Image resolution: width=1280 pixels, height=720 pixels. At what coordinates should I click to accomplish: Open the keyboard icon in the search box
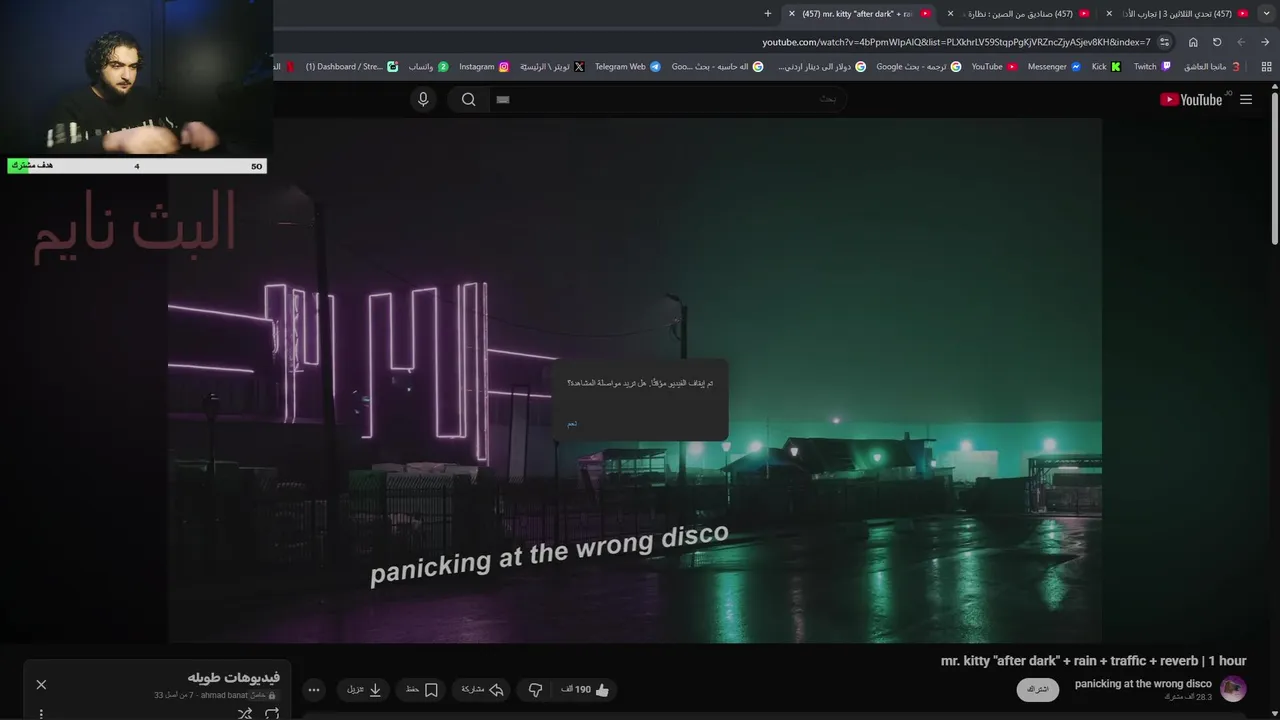point(503,99)
